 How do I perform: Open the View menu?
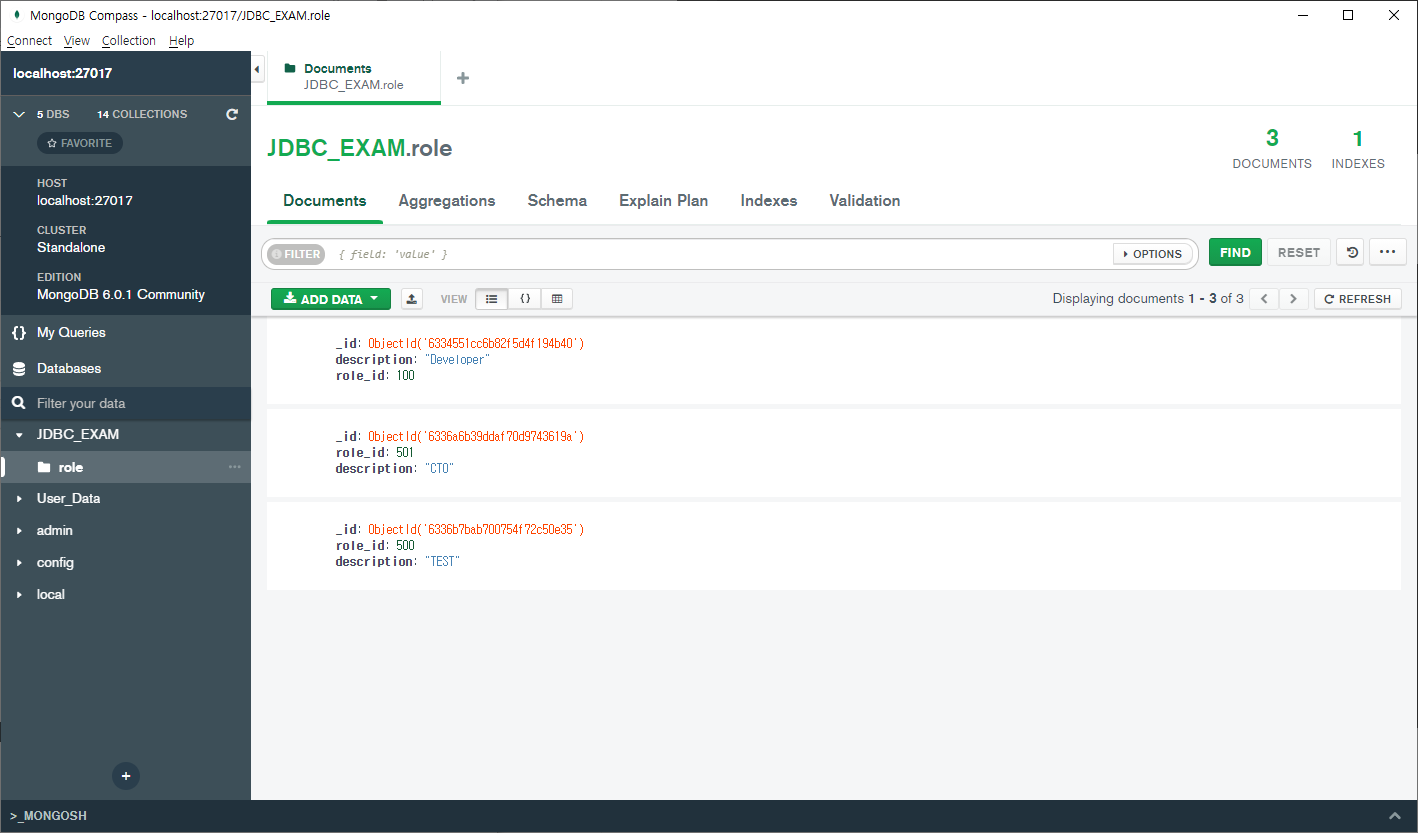[x=77, y=41]
